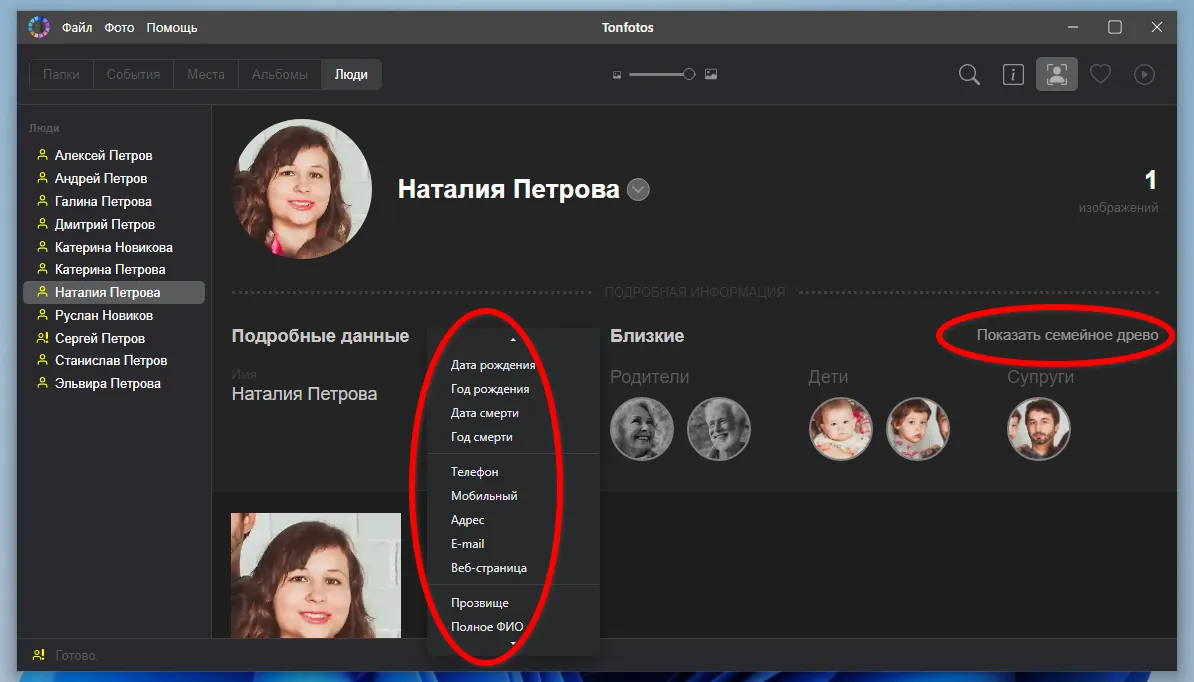The image size is (1194, 682).
Task: Adjust the thumbnail zoom slider
Action: coord(687,74)
